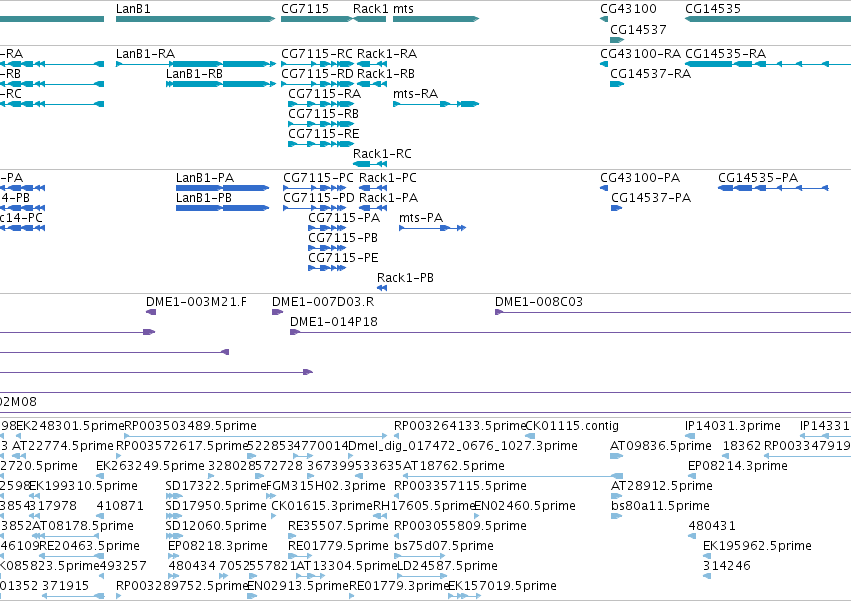Click the RP003503489.5prime EST label

(190, 426)
